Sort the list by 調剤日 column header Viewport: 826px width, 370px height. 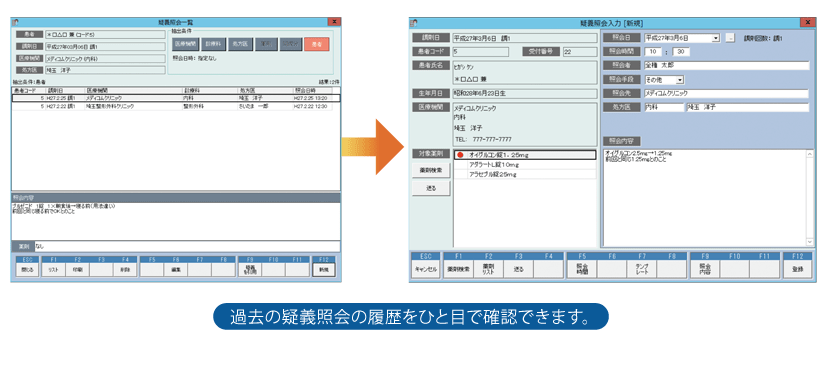tap(64, 90)
